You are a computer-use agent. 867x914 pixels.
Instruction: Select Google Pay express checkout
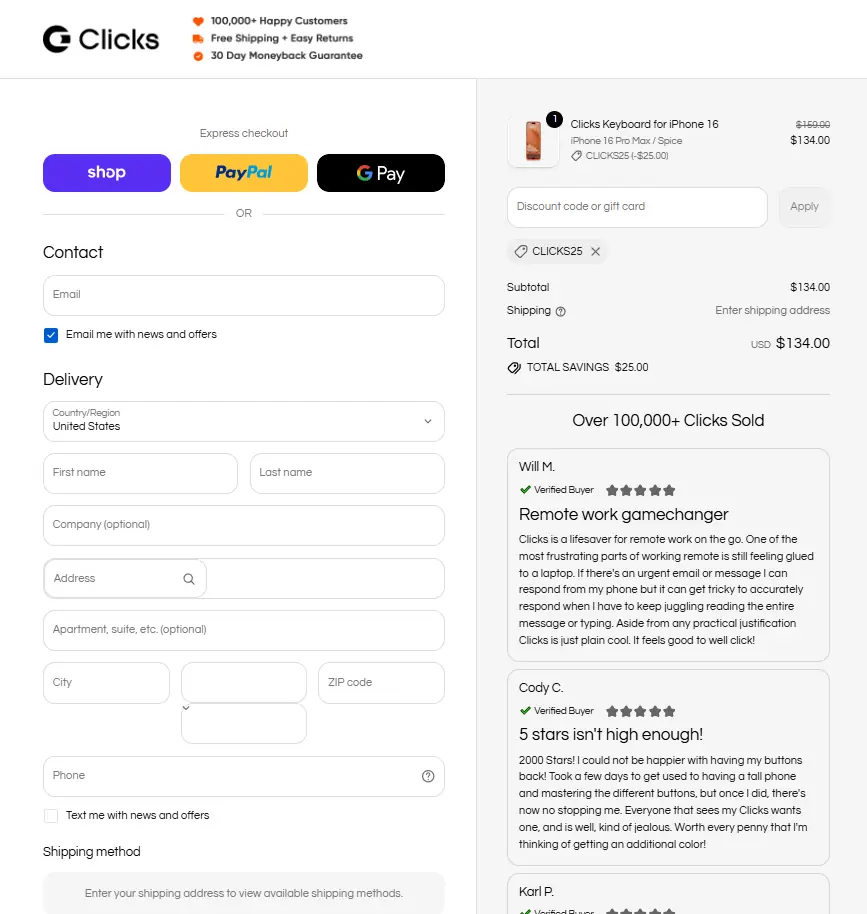tap(381, 173)
